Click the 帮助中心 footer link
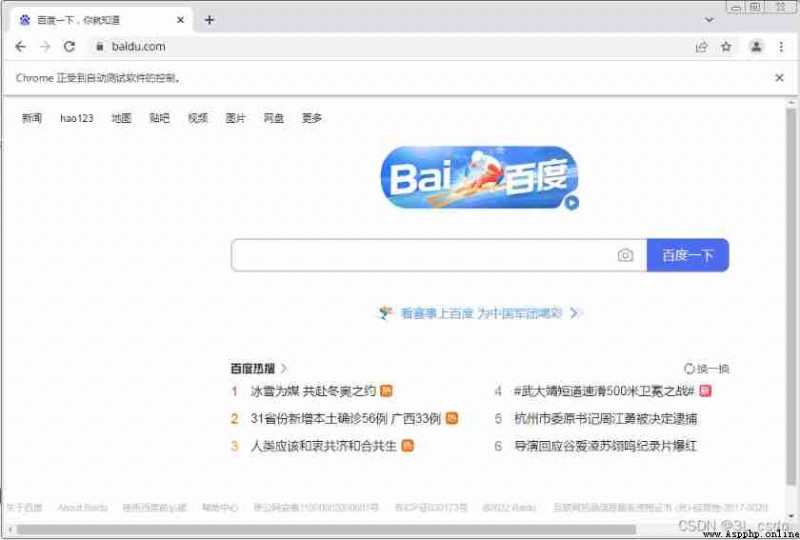This screenshot has width=800, height=540. click(x=220, y=507)
